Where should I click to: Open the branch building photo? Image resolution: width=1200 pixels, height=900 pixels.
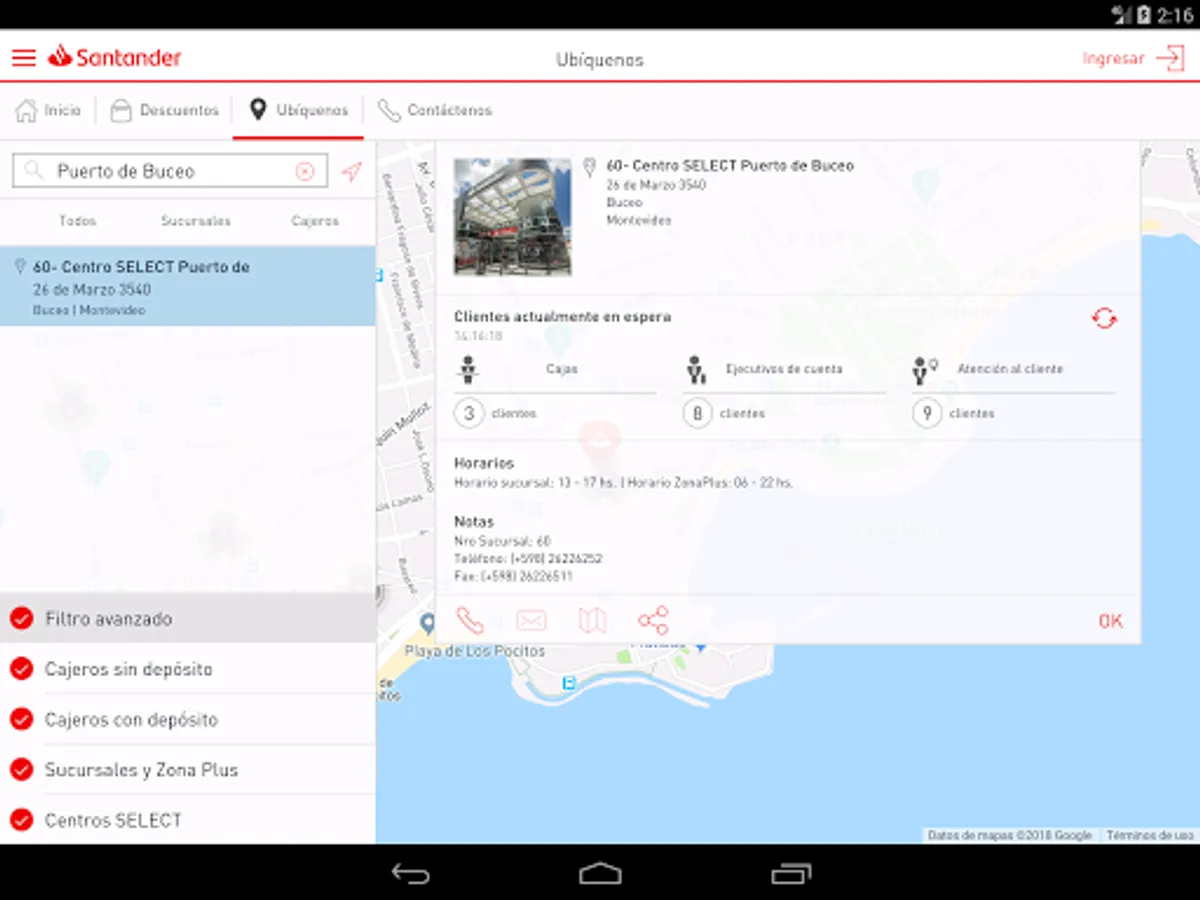pos(513,216)
